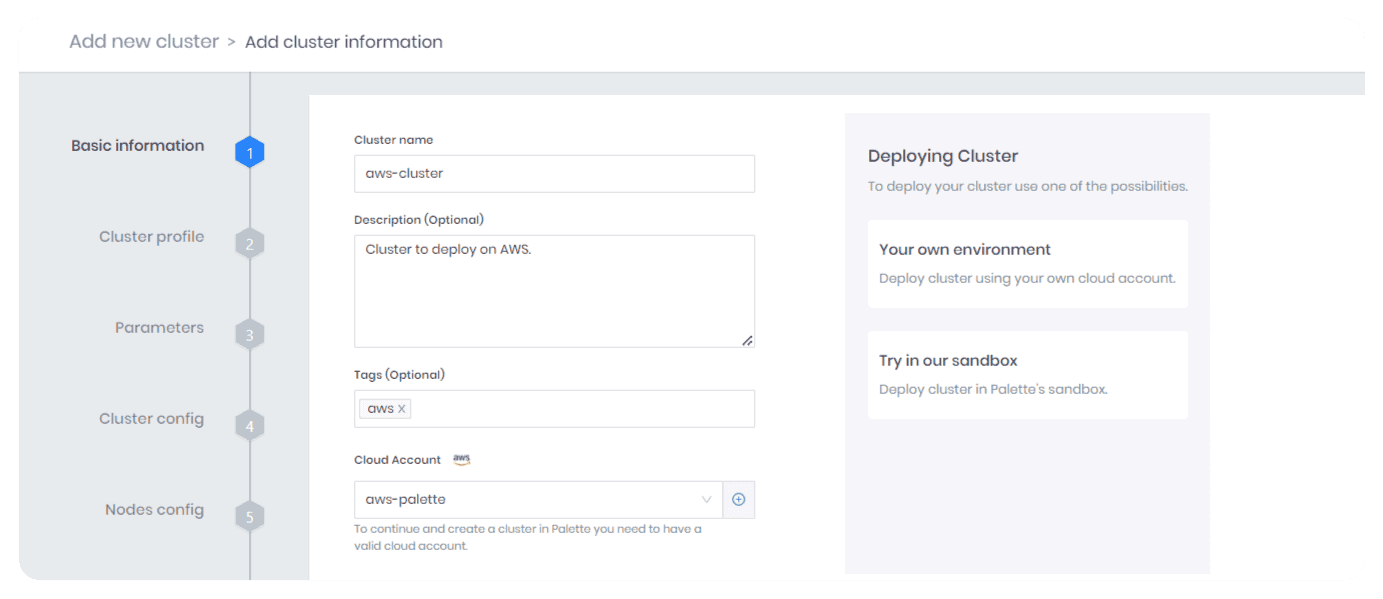The height and width of the screenshot is (599, 1383).
Task: Click the valid cloud account help text
Action: [528, 537]
